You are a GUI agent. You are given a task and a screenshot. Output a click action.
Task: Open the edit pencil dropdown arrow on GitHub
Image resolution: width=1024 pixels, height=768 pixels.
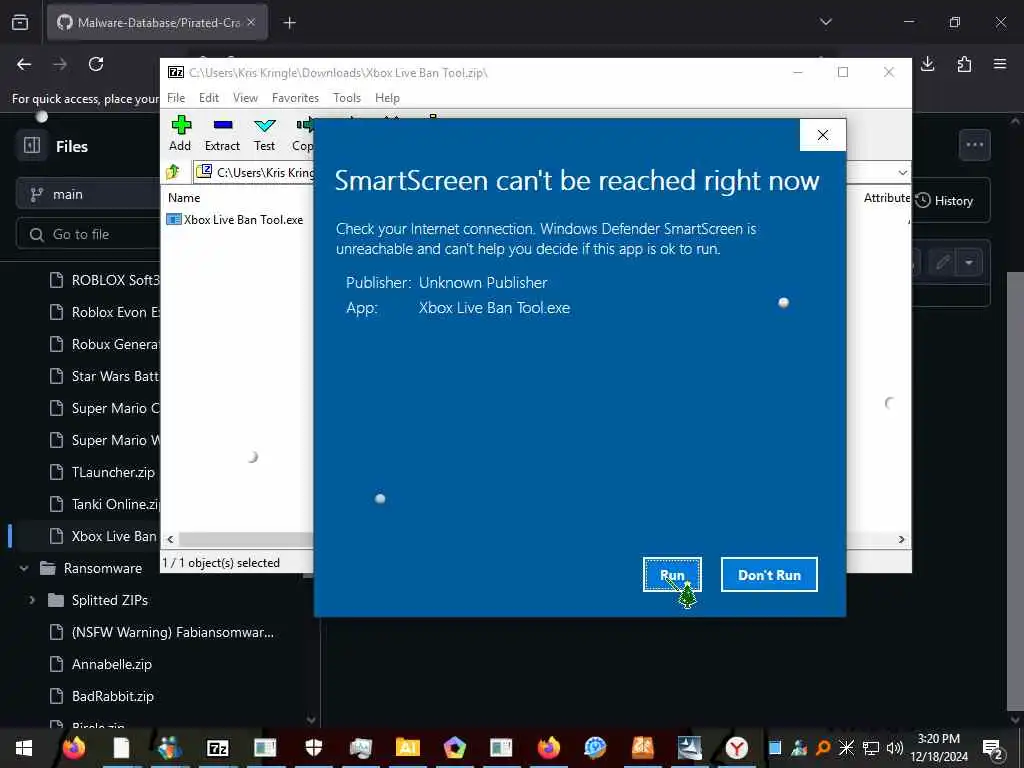coord(969,263)
